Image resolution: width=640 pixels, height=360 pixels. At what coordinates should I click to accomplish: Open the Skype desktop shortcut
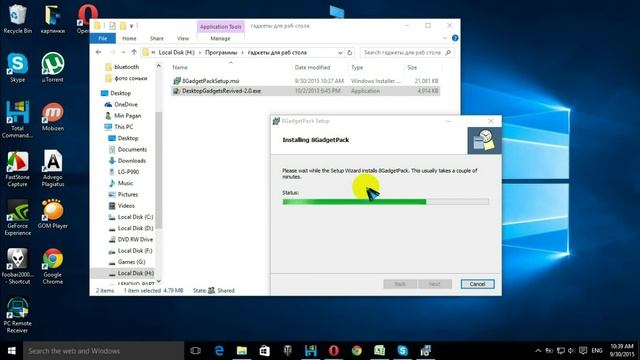pyautogui.click(x=17, y=68)
